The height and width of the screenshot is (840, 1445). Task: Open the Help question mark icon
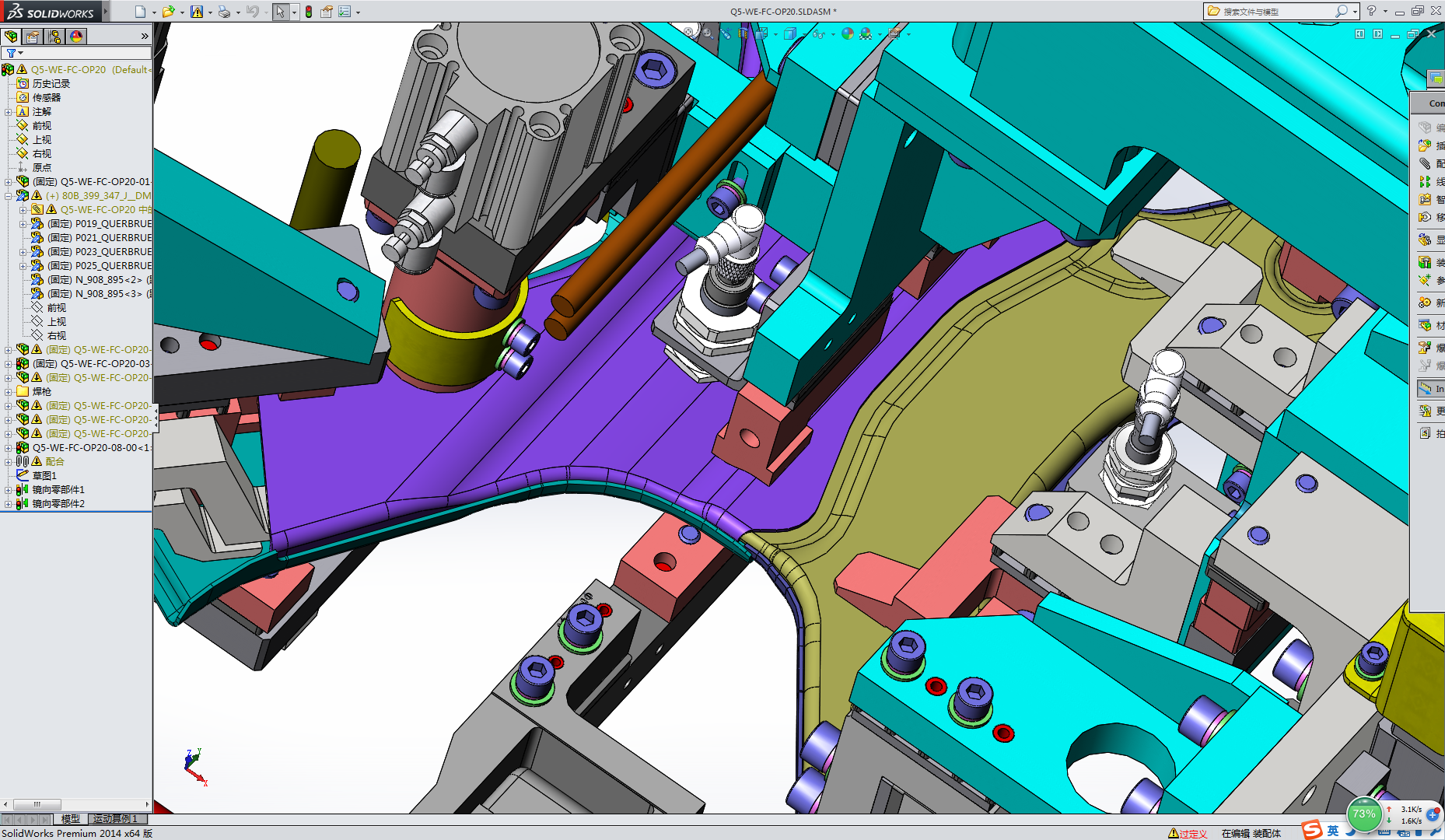coord(1372,11)
